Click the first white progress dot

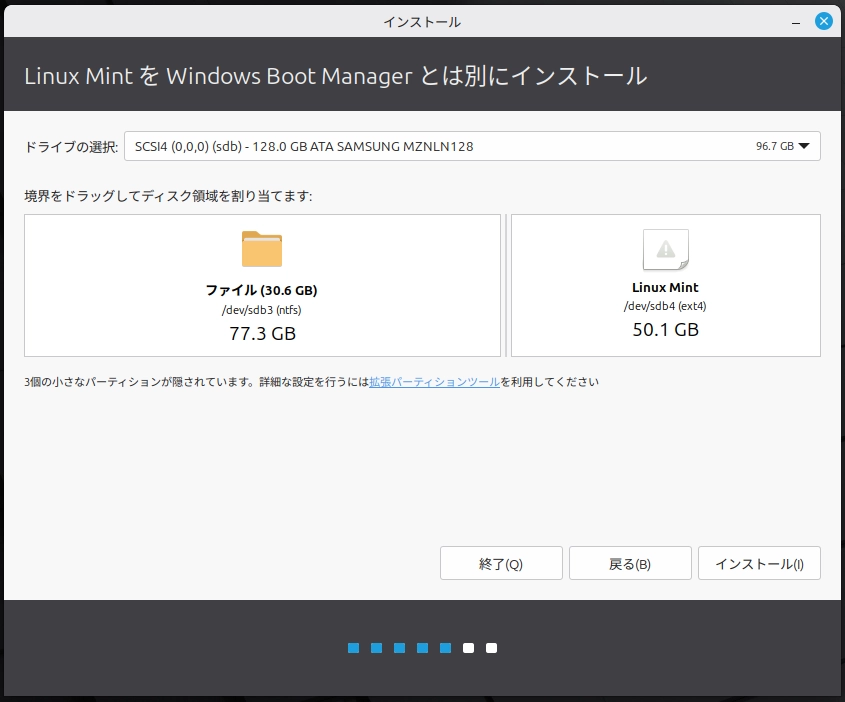pyautogui.click(x=468, y=648)
